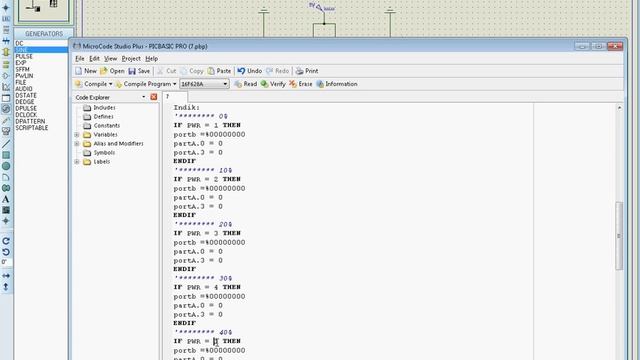Screen dimensions: 640x360
Task: Expand the Variables tree node
Action: (77, 135)
